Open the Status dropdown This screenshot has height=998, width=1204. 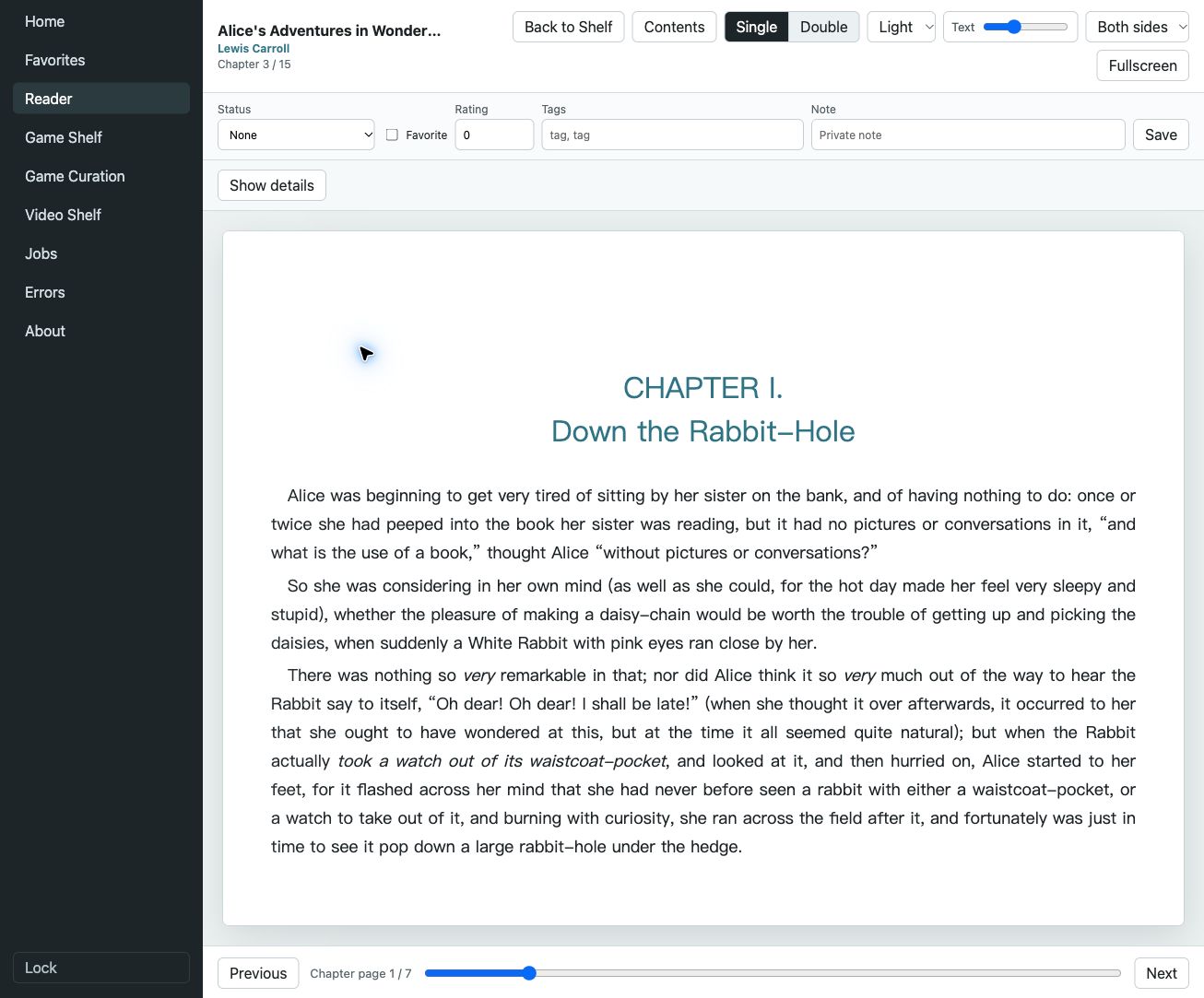296,135
